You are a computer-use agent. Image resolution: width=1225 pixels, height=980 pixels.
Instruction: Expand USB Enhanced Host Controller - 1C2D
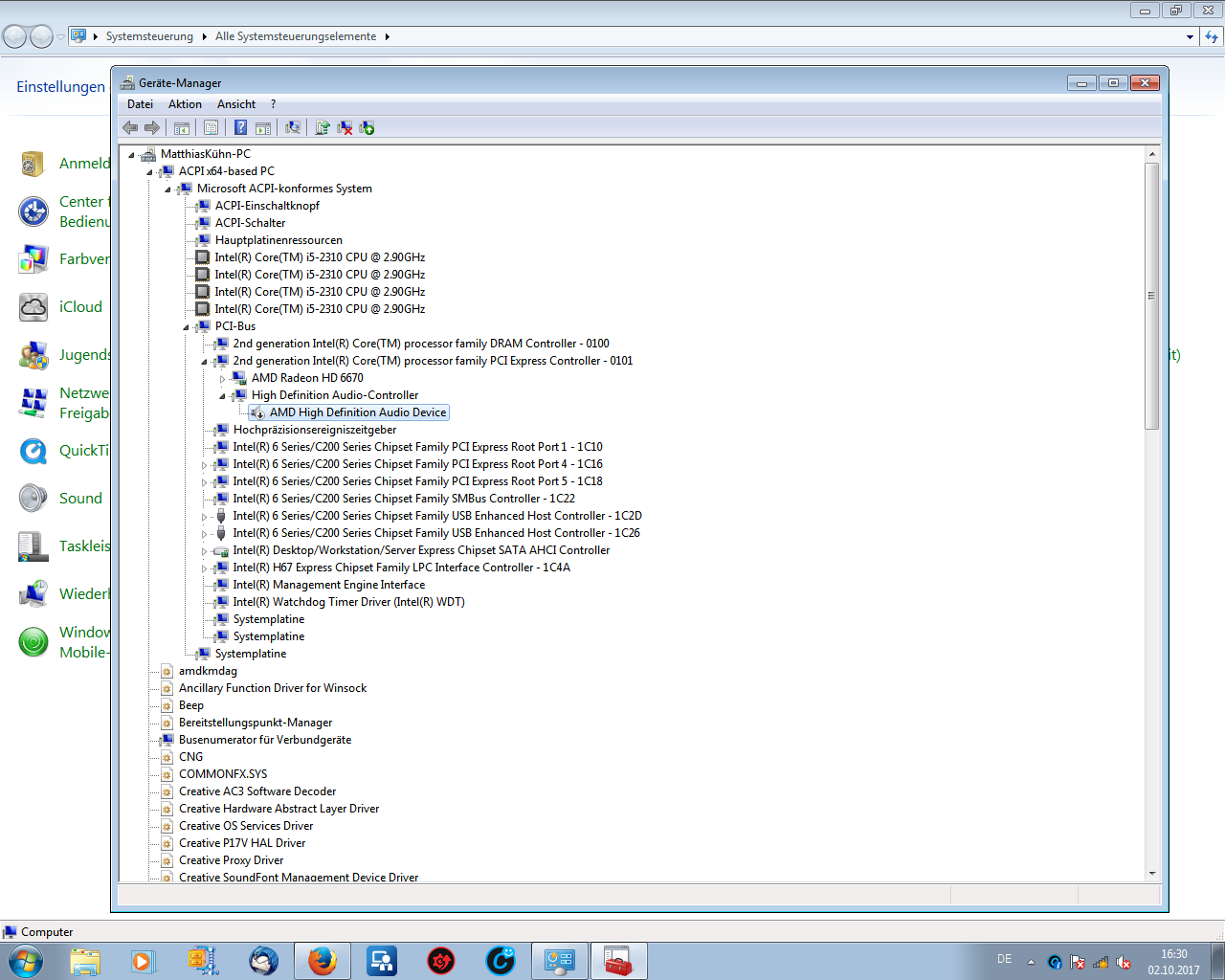pyautogui.click(x=205, y=516)
